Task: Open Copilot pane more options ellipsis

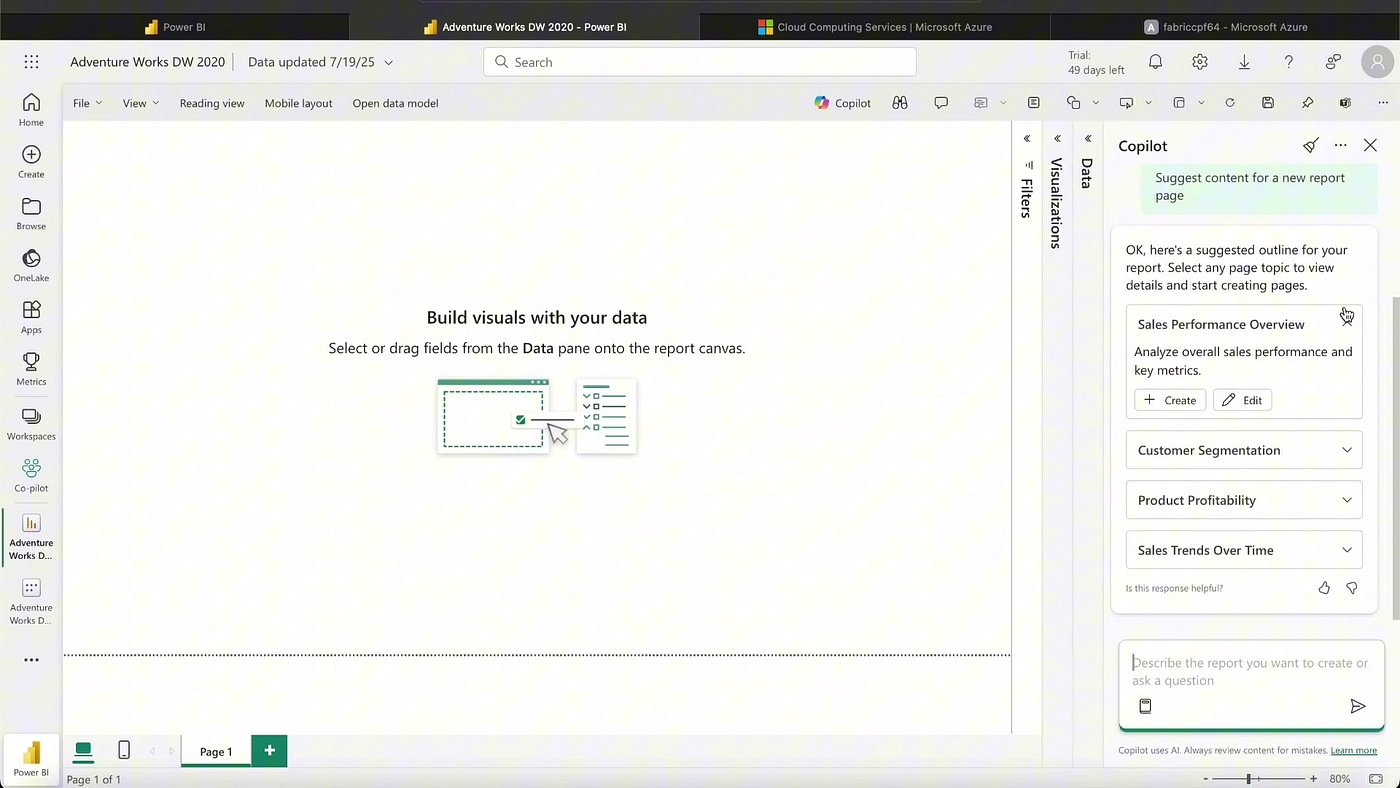Action: 1341,145
